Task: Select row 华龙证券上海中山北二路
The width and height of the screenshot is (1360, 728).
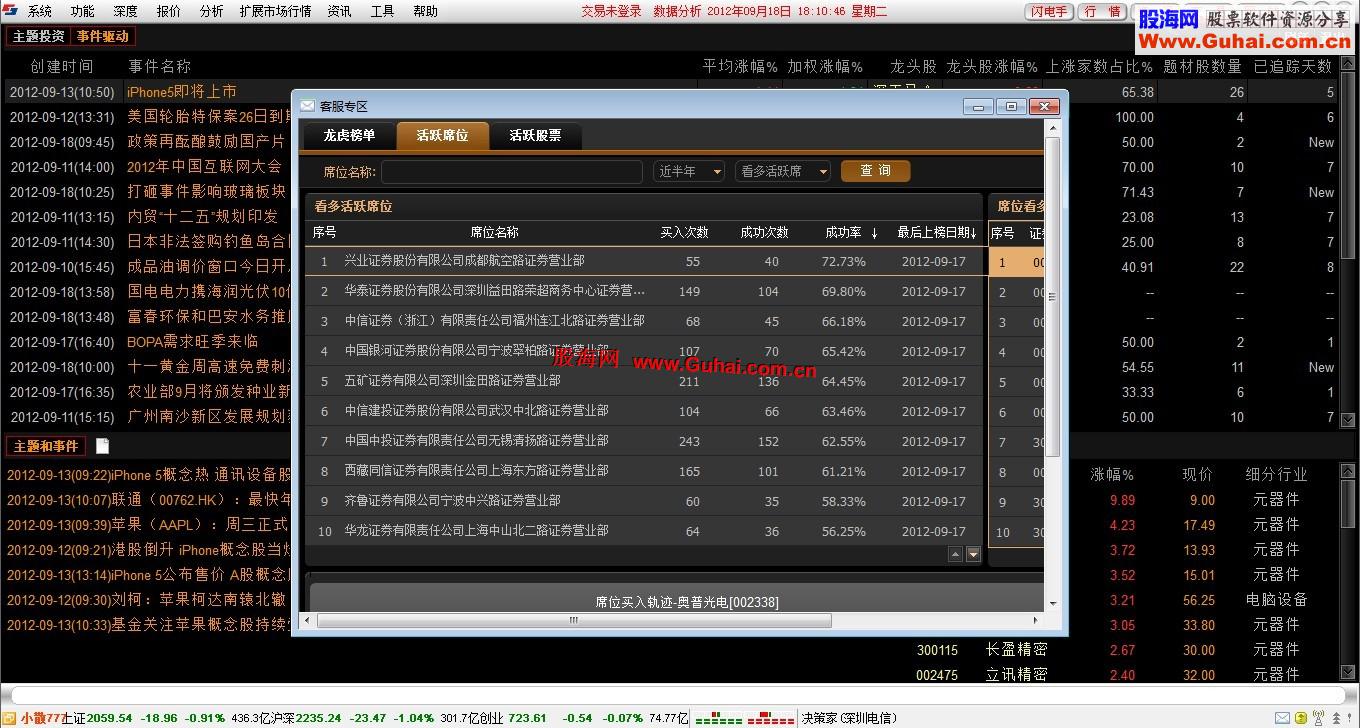Action: 645,531
